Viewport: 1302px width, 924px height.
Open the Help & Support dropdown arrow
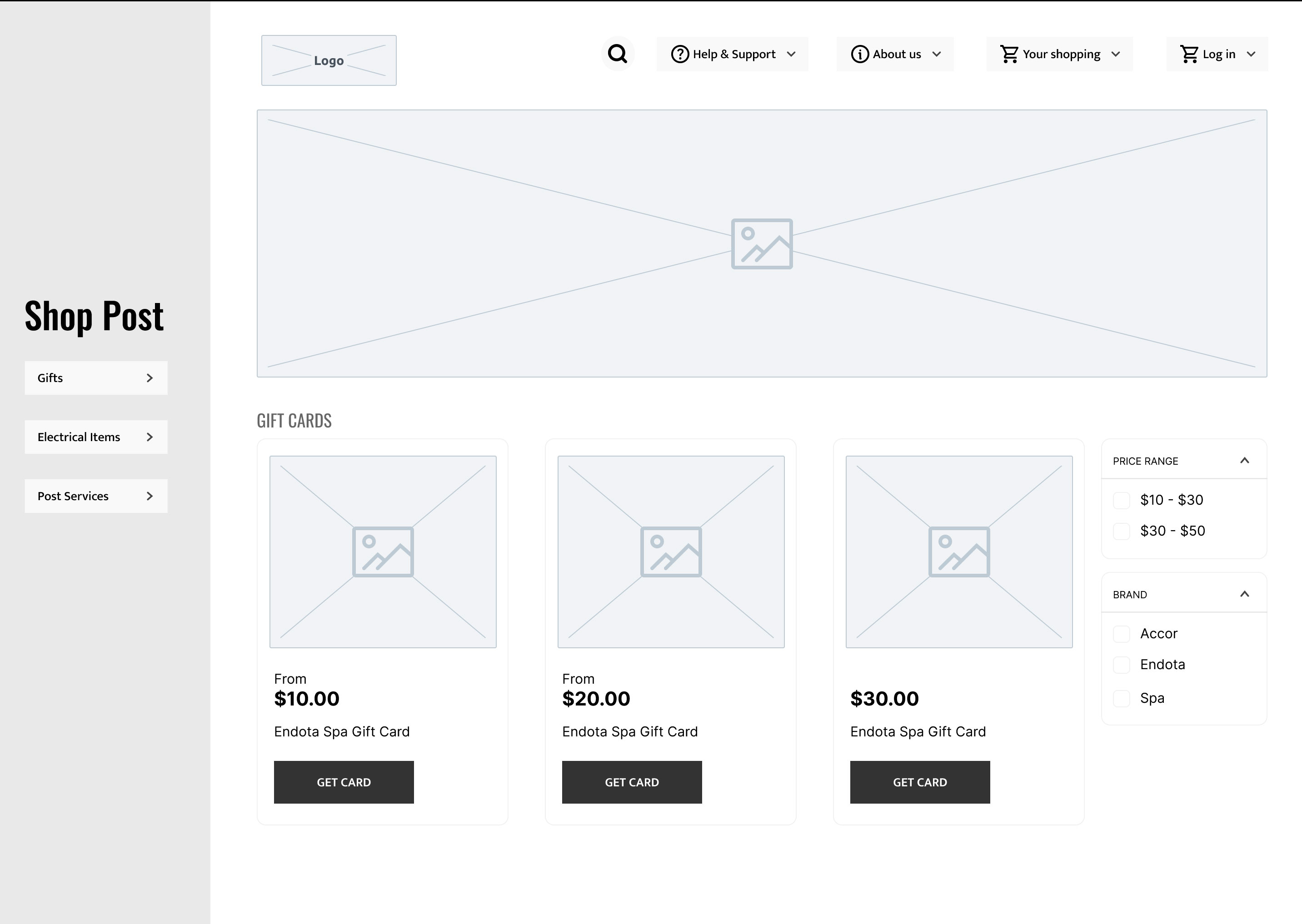pos(791,54)
